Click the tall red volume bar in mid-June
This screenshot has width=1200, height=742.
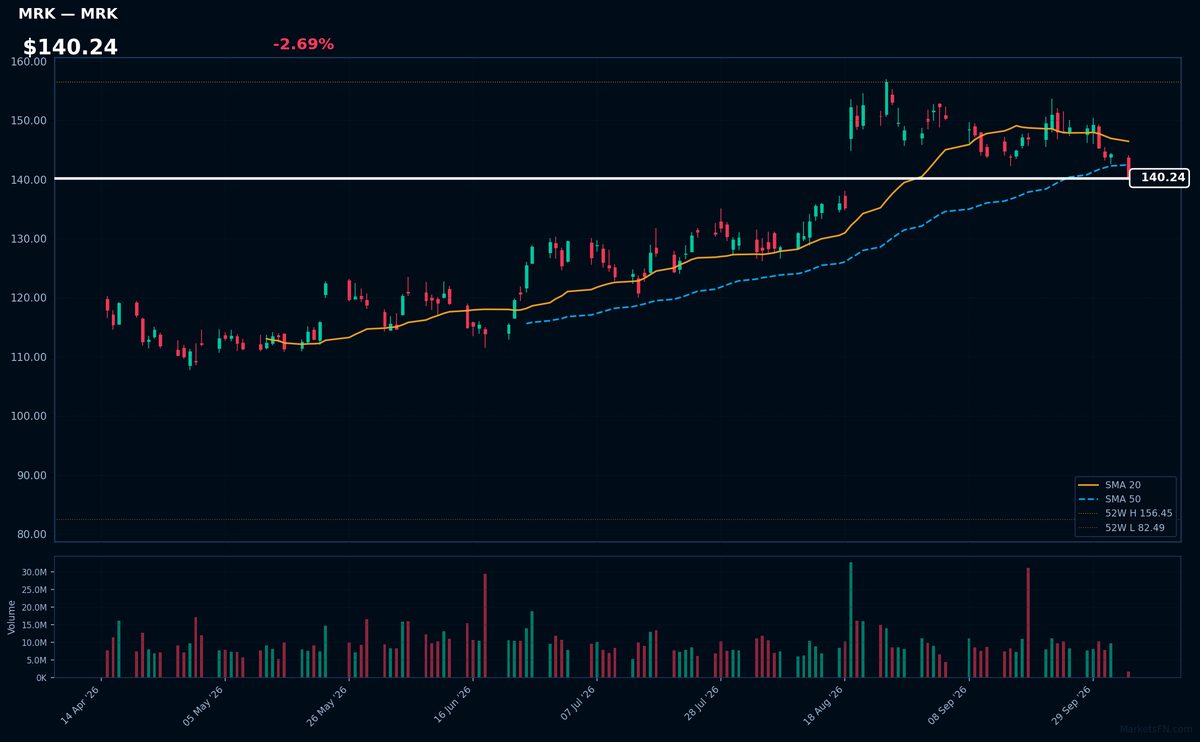pyautogui.click(x=485, y=626)
